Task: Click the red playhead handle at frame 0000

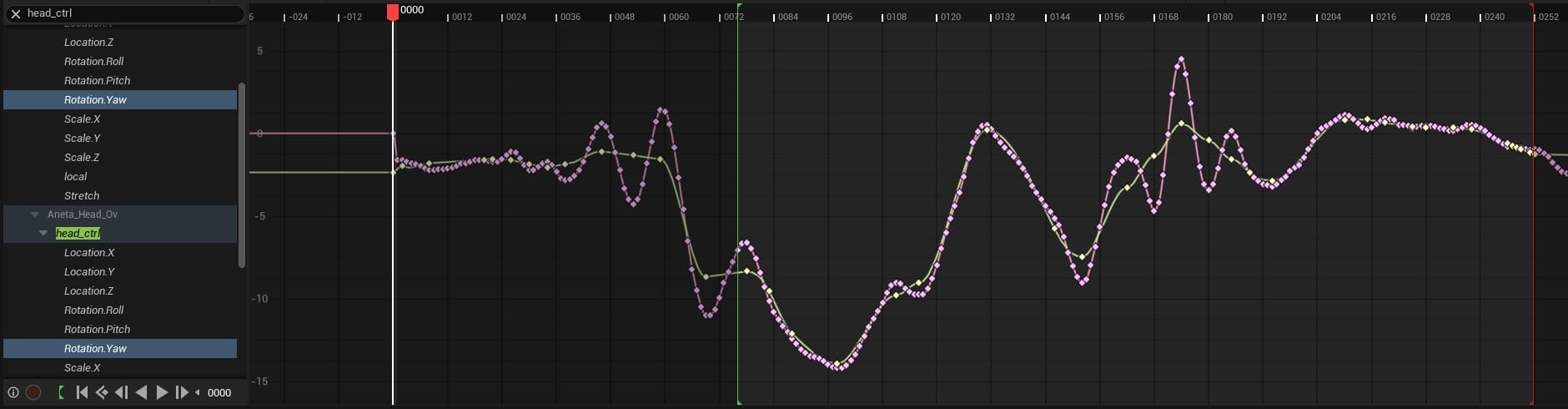Action: tap(393, 12)
